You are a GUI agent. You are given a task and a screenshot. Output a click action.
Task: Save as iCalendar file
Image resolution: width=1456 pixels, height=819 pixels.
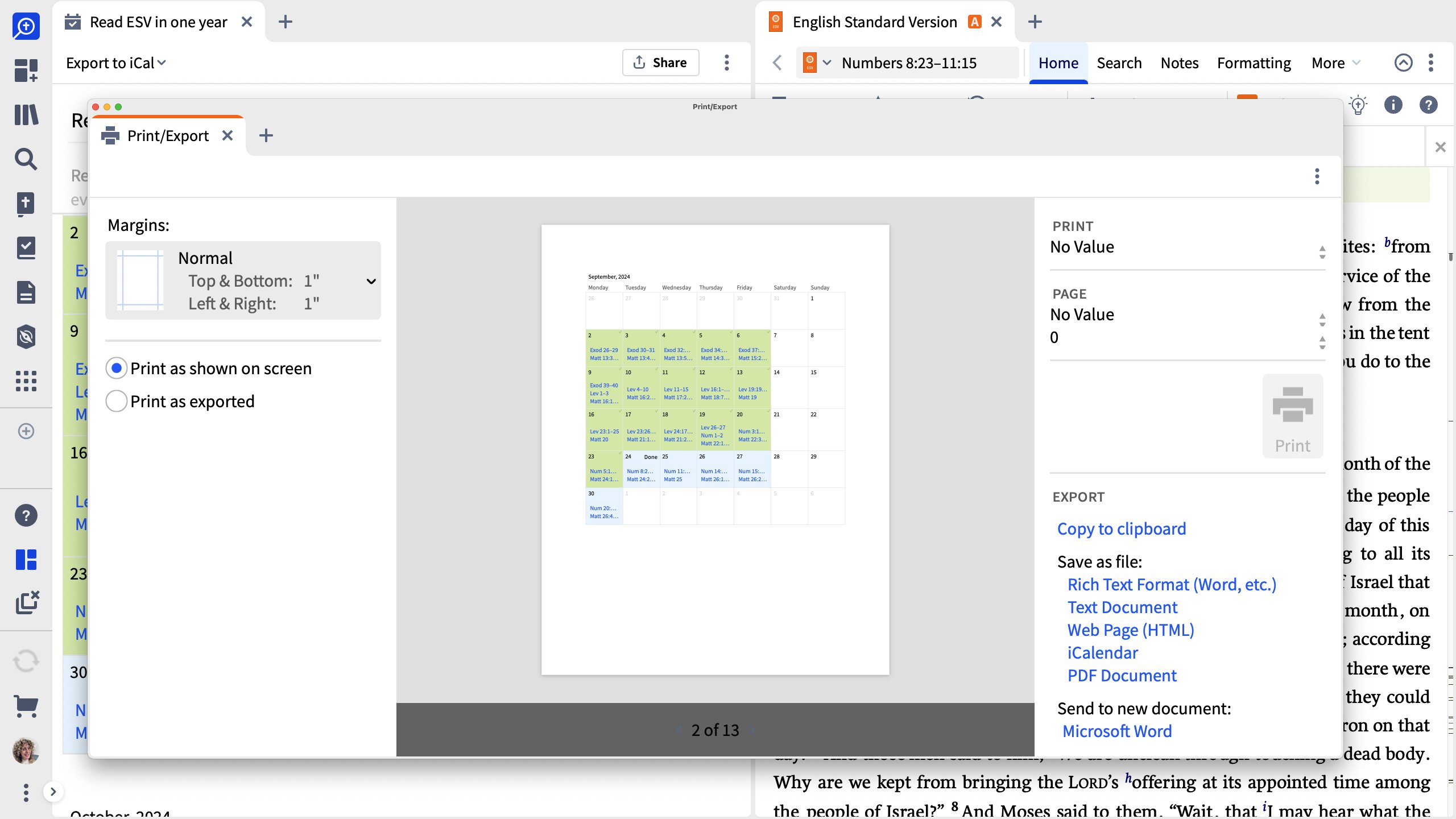click(x=1103, y=653)
